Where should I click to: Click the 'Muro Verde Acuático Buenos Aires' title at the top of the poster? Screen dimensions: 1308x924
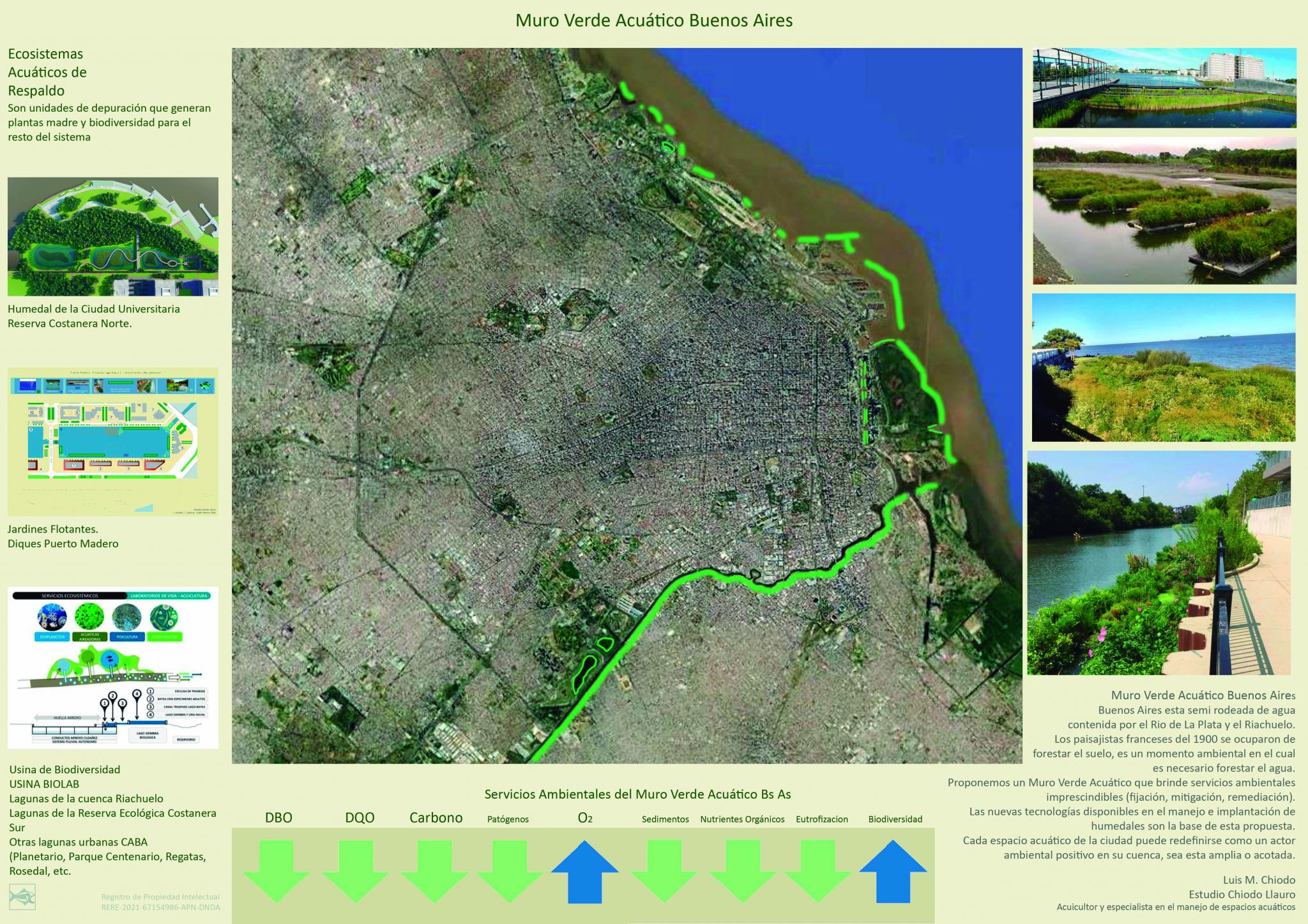tap(654, 20)
